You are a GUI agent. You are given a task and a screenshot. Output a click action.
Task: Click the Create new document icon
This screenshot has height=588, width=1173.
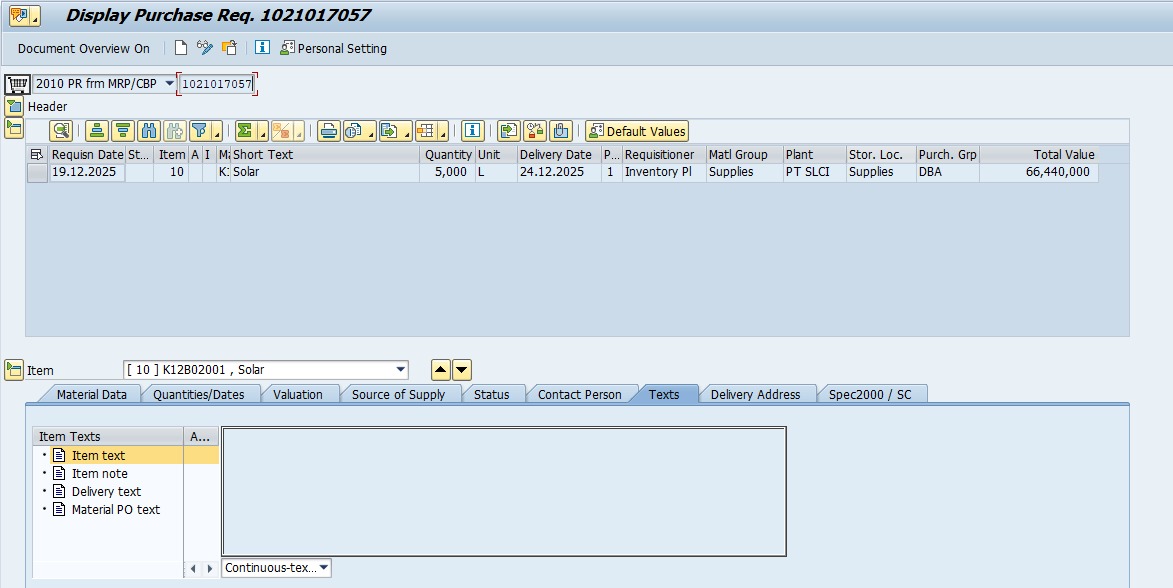tap(181, 48)
